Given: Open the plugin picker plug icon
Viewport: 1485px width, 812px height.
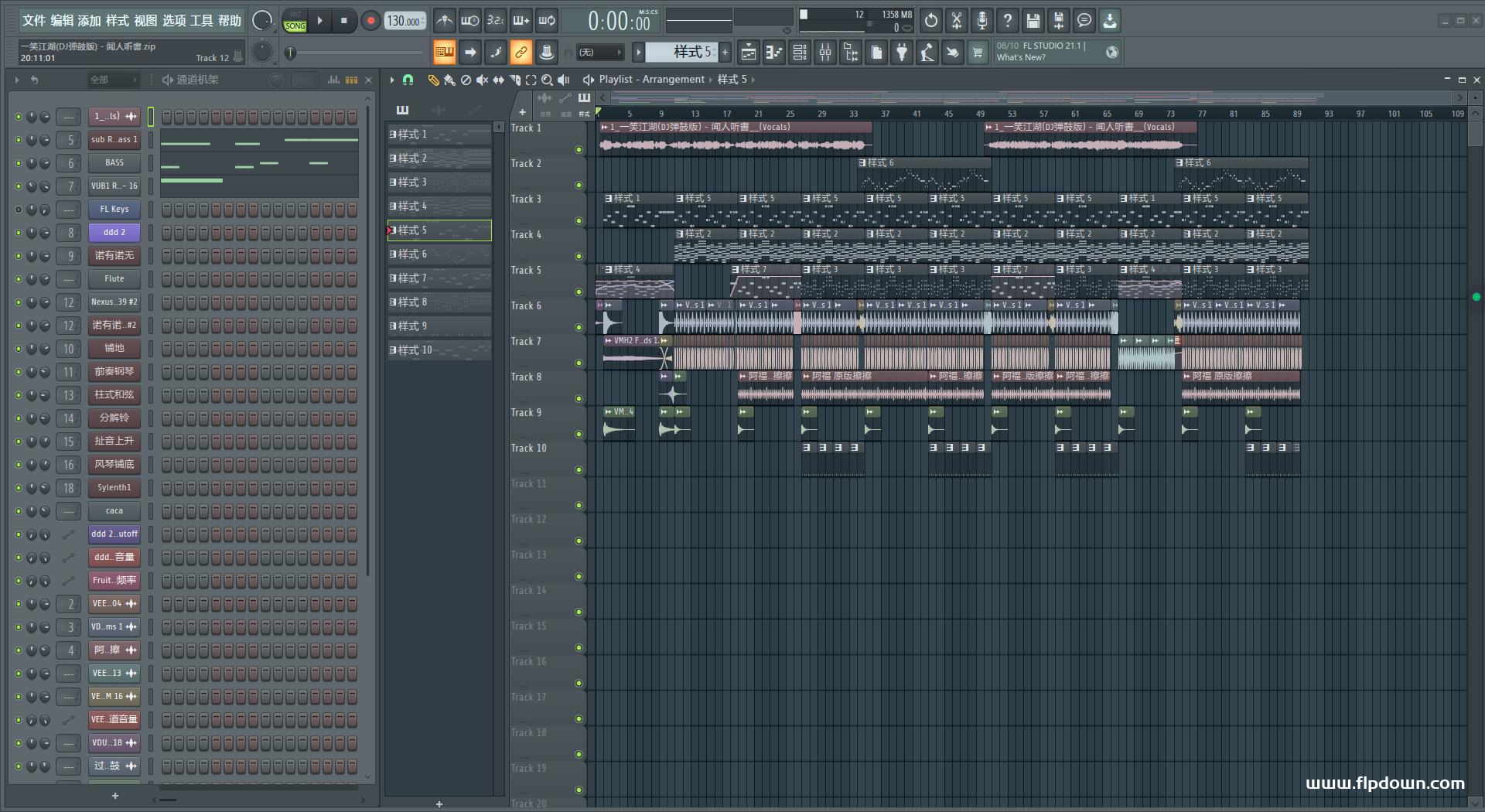Looking at the screenshot, I should tap(902, 53).
